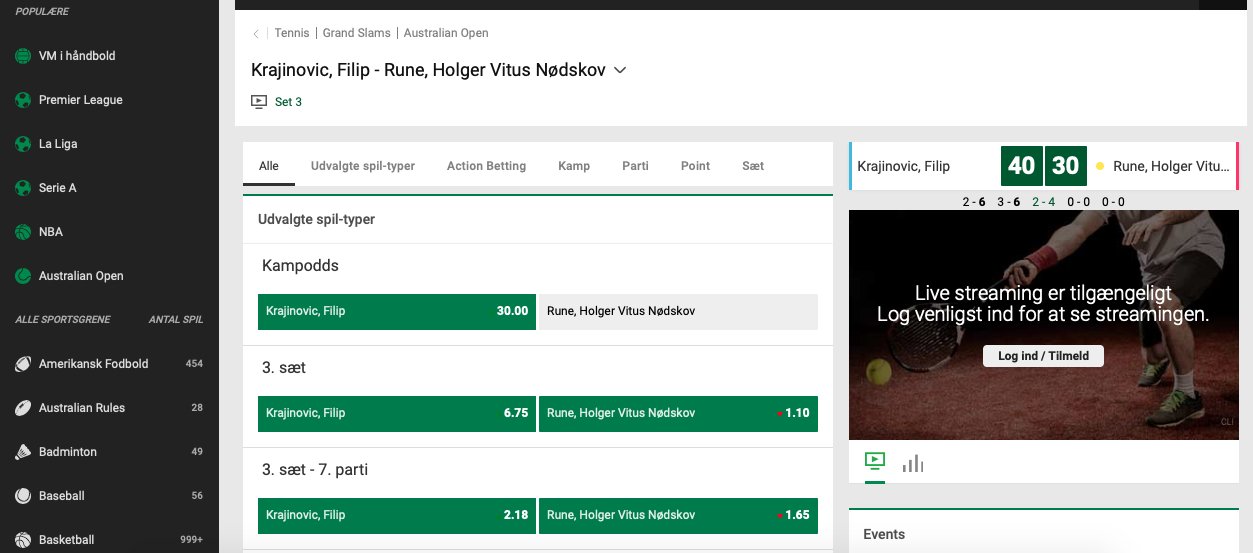Click the Premier League football icon
This screenshot has height=553, width=1253.
[x=23, y=100]
